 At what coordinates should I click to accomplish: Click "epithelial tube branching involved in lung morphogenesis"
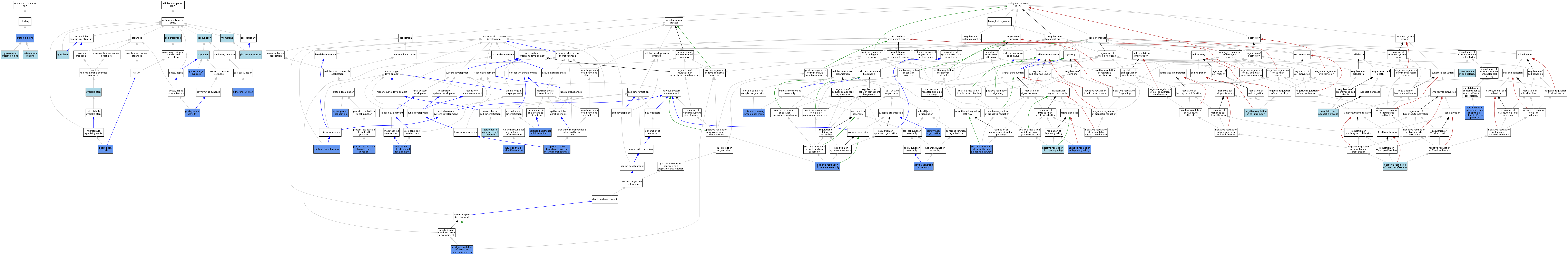tap(557, 149)
